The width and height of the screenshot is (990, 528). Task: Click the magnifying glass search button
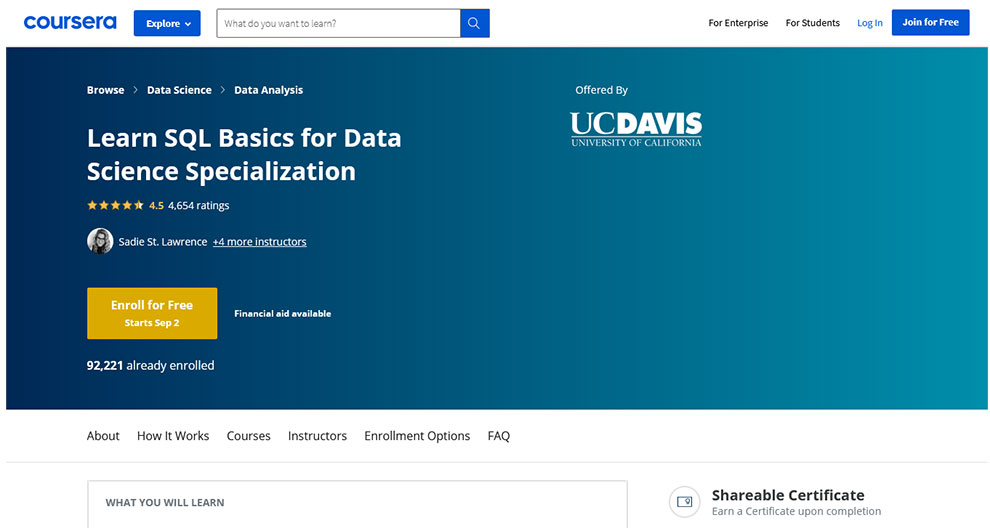475,23
